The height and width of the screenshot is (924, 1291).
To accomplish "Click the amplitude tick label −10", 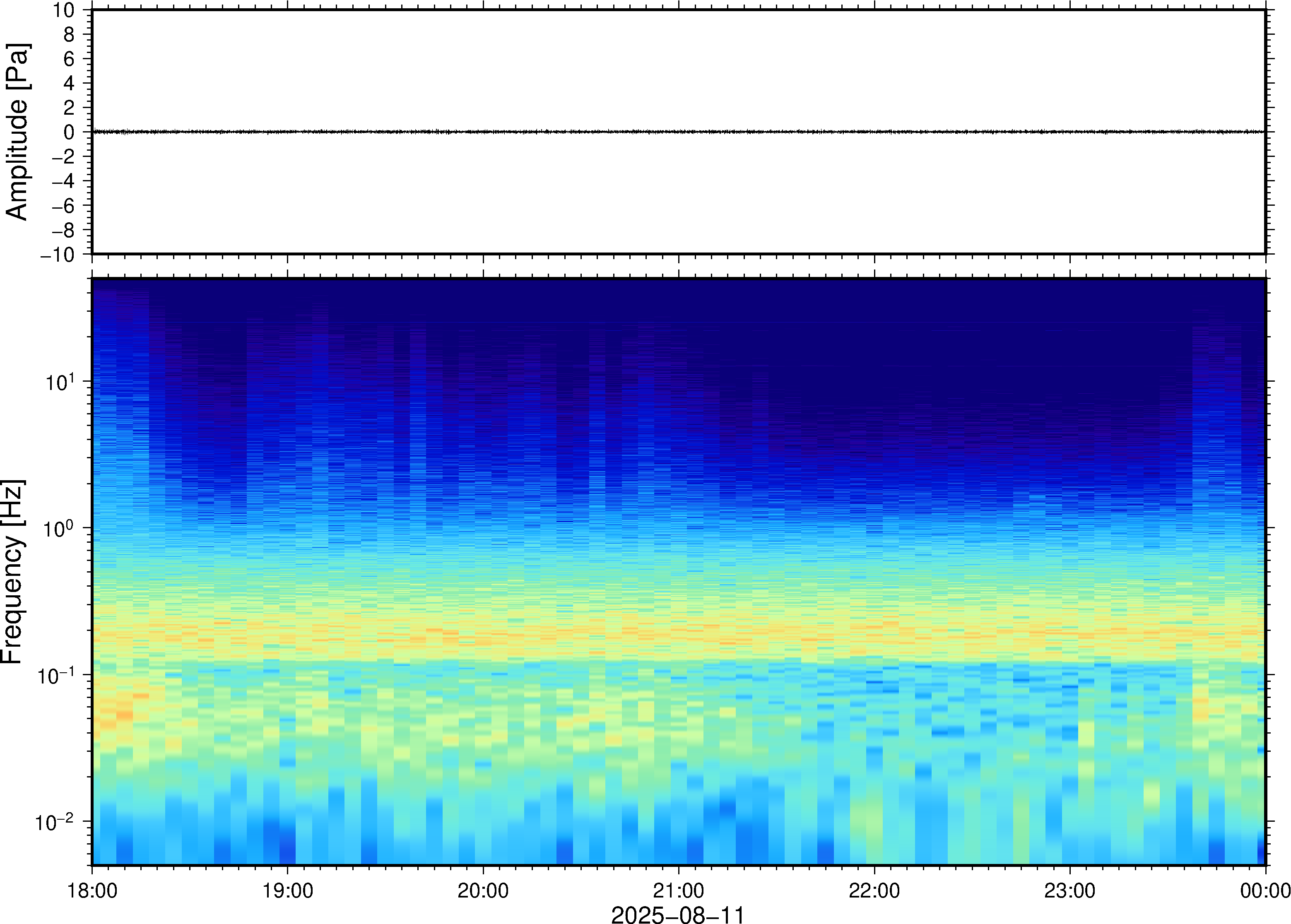I will [x=58, y=255].
